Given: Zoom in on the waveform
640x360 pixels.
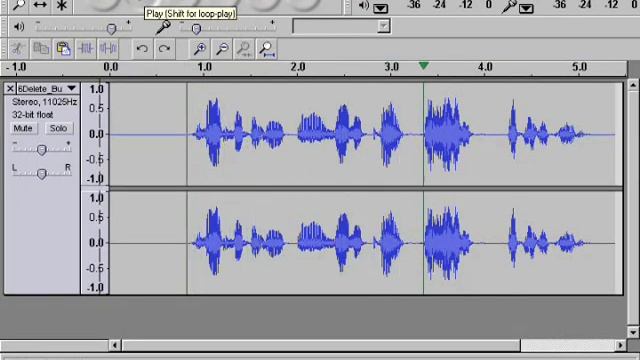Looking at the screenshot, I should (200, 49).
